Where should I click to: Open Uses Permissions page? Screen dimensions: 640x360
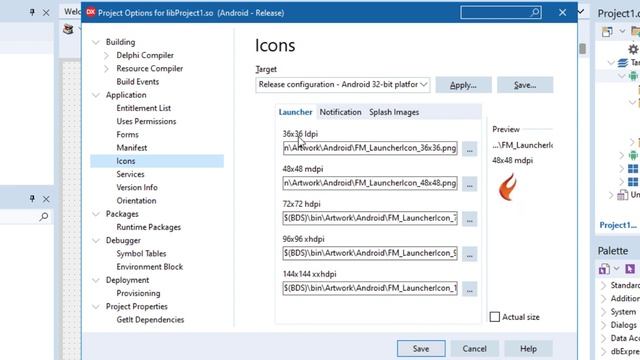click(146, 121)
